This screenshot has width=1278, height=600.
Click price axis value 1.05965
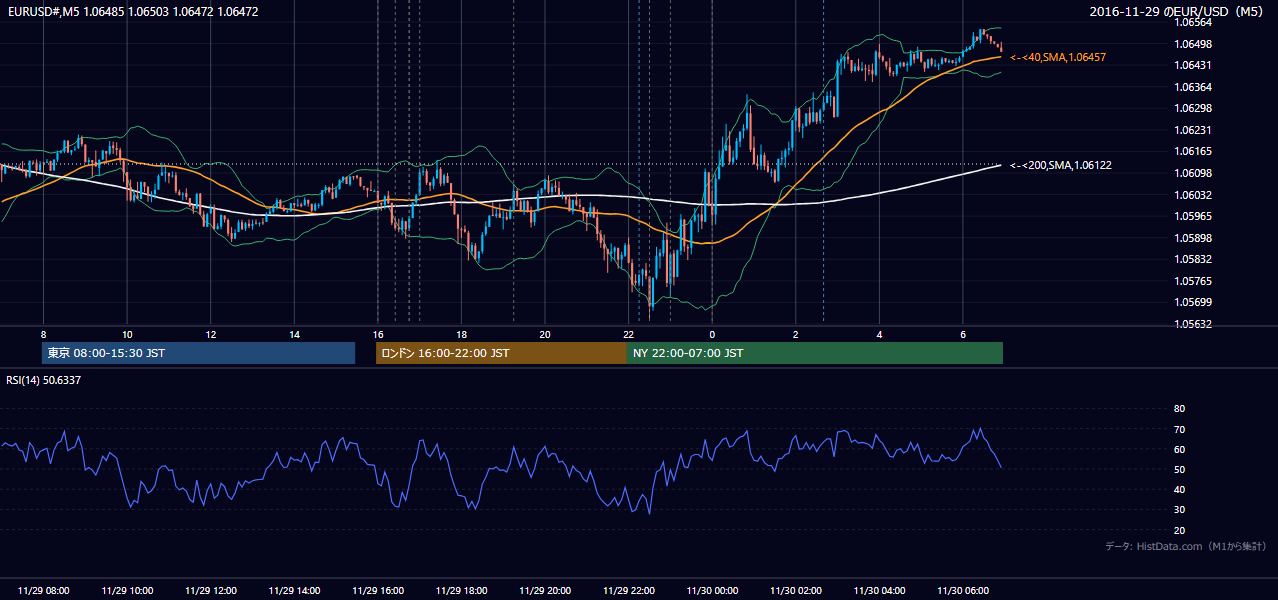[x=1193, y=216]
